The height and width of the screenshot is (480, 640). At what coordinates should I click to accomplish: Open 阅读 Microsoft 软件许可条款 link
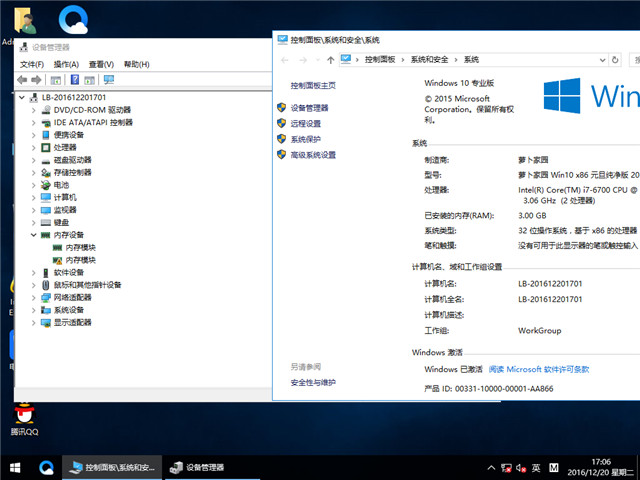[539, 369]
